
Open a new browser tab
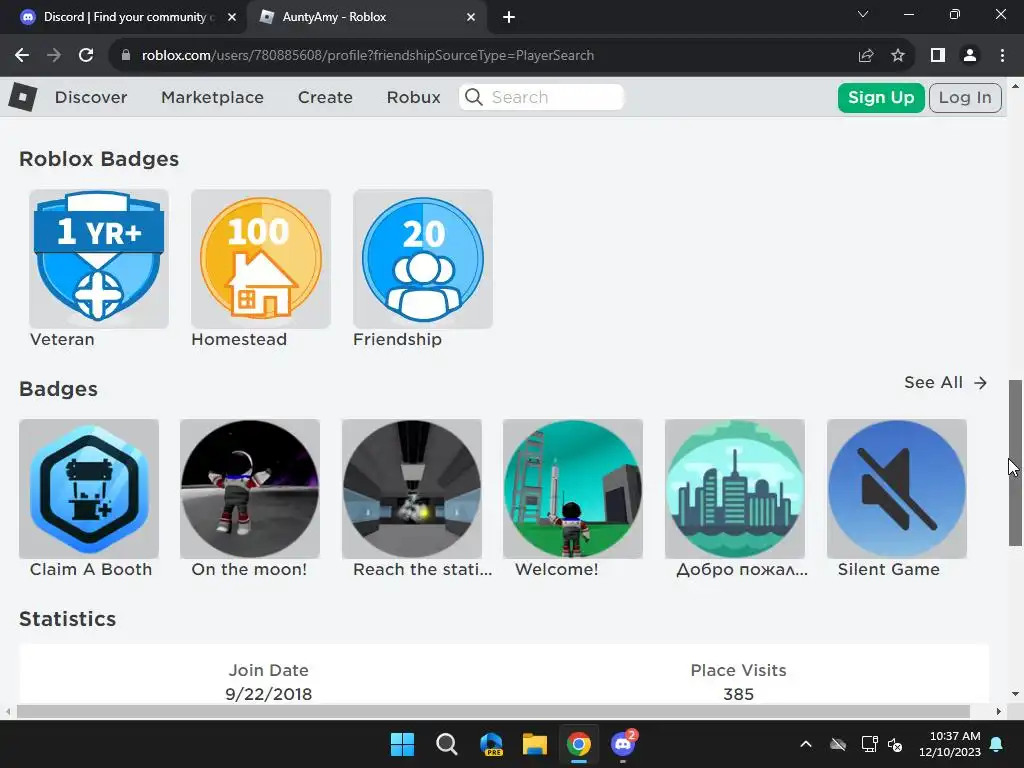[509, 18]
